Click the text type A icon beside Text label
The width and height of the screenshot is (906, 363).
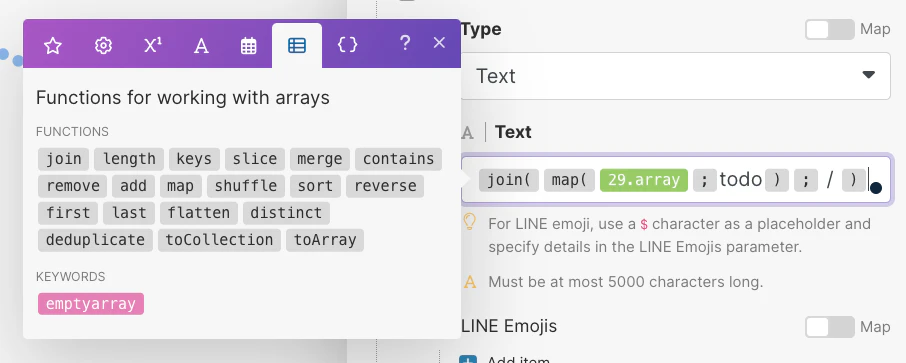click(467, 133)
